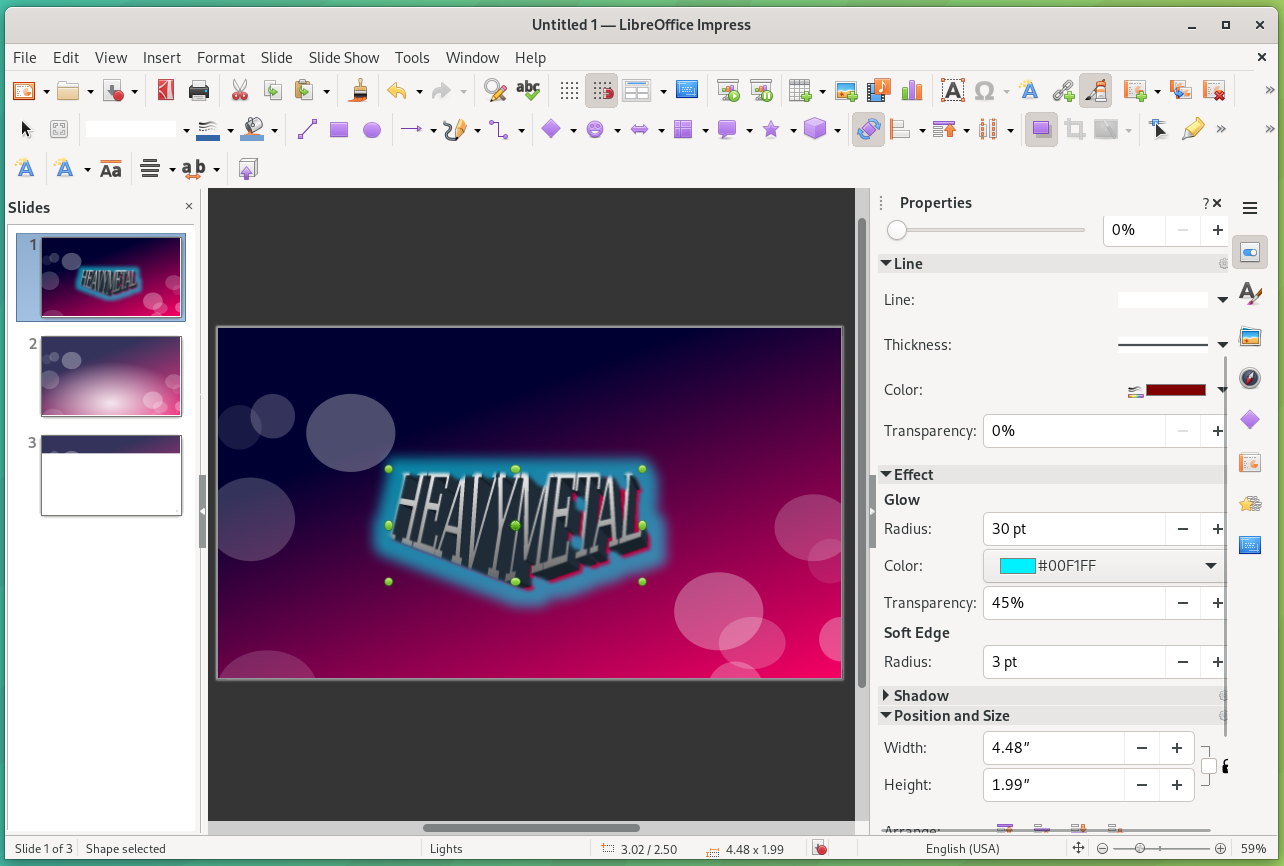Open the Slide Show menu
The image size is (1284, 866).
(x=343, y=57)
